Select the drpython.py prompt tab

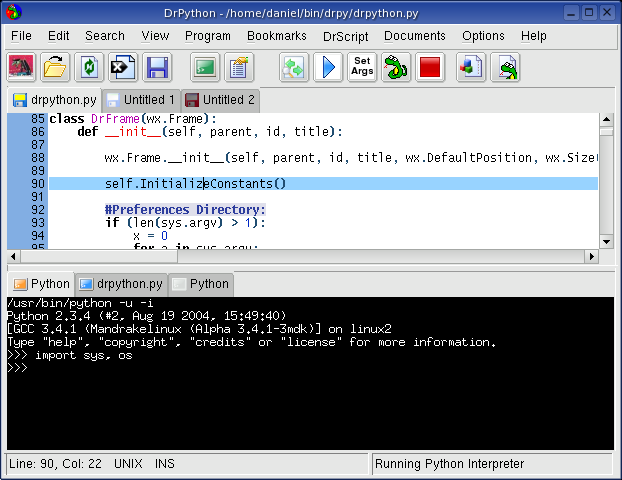121,284
